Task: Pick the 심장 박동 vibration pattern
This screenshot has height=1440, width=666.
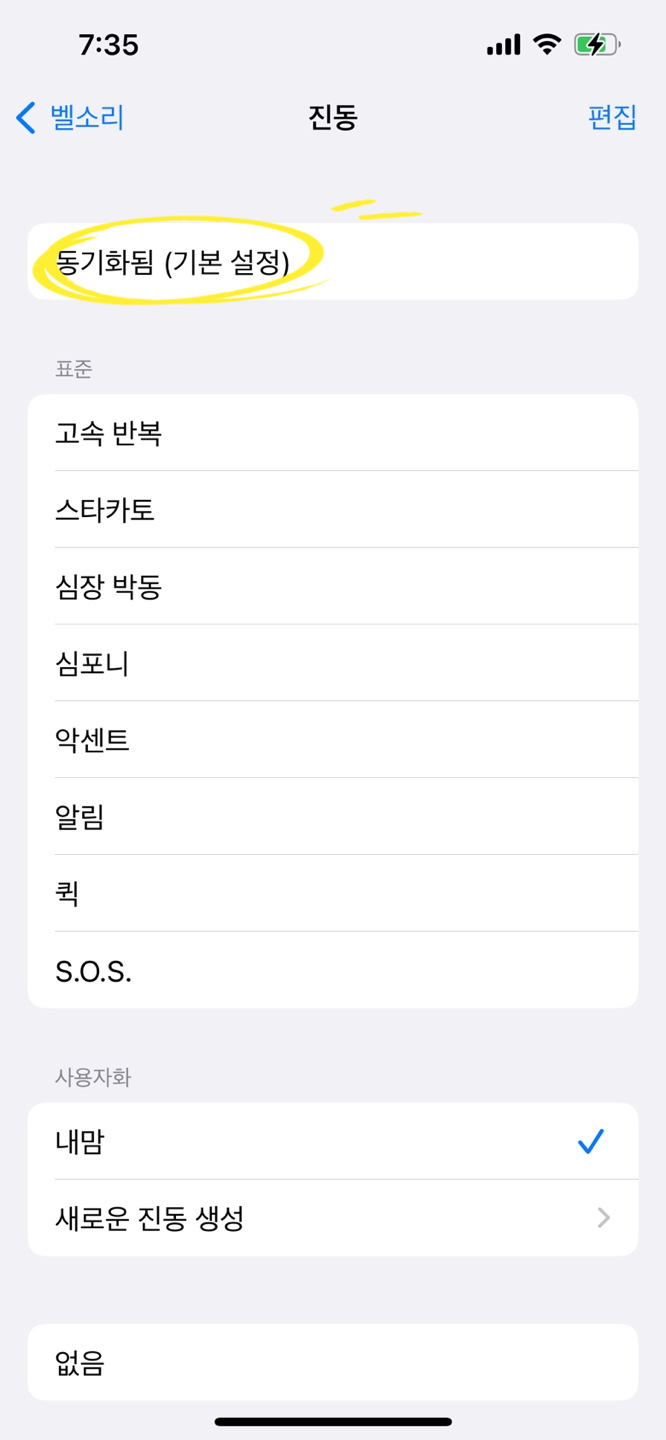Action: point(333,587)
